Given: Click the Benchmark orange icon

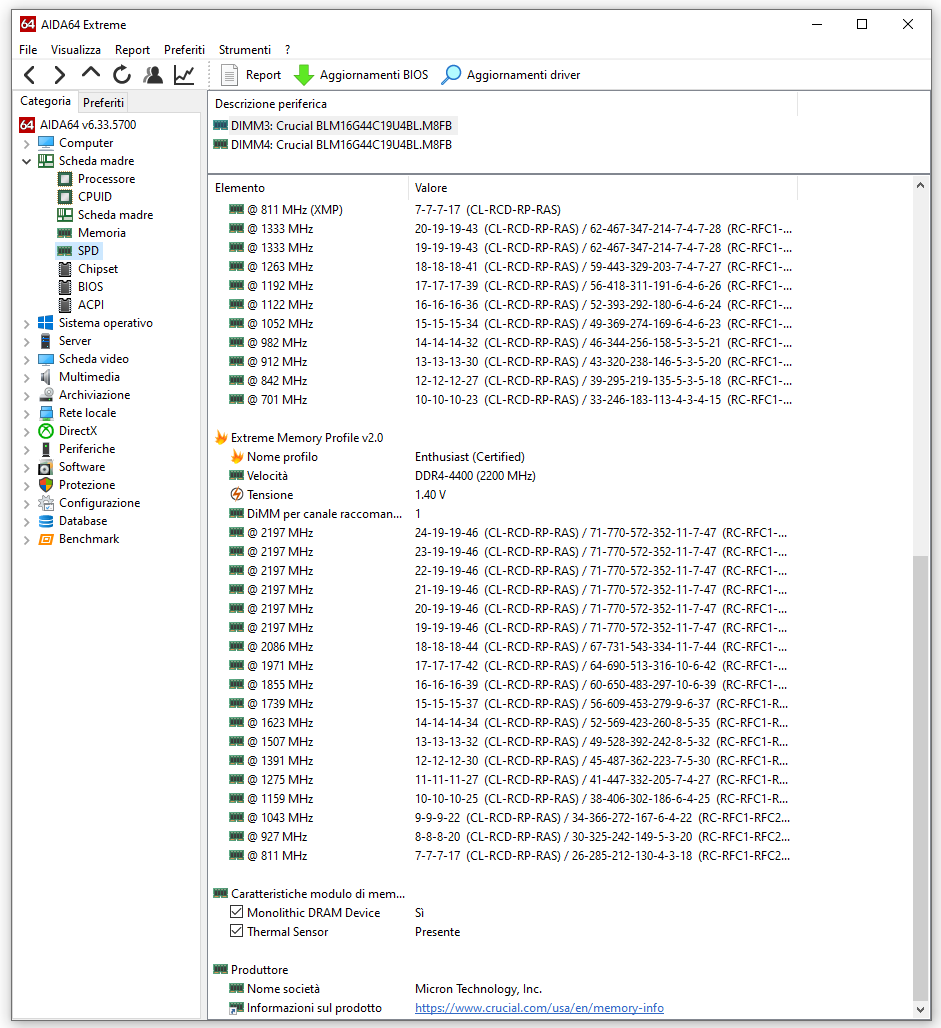Looking at the screenshot, I should pyautogui.click(x=46, y=539).
